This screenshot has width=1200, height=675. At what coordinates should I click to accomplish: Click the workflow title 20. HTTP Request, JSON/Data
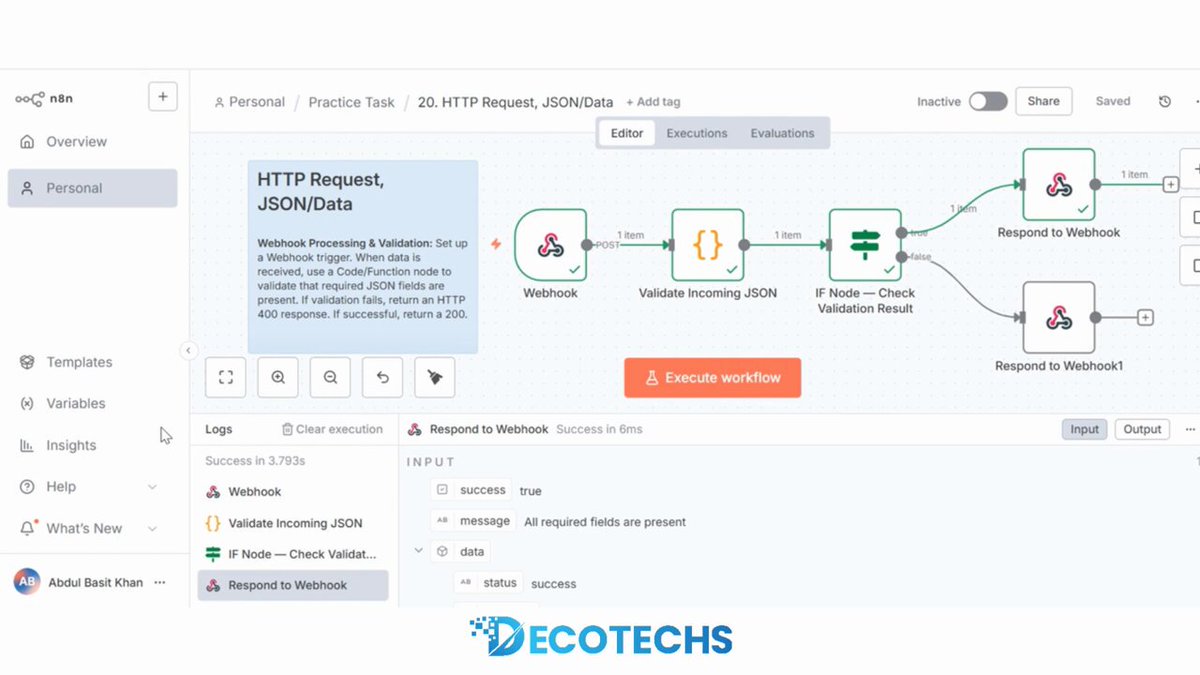point(515,102)
